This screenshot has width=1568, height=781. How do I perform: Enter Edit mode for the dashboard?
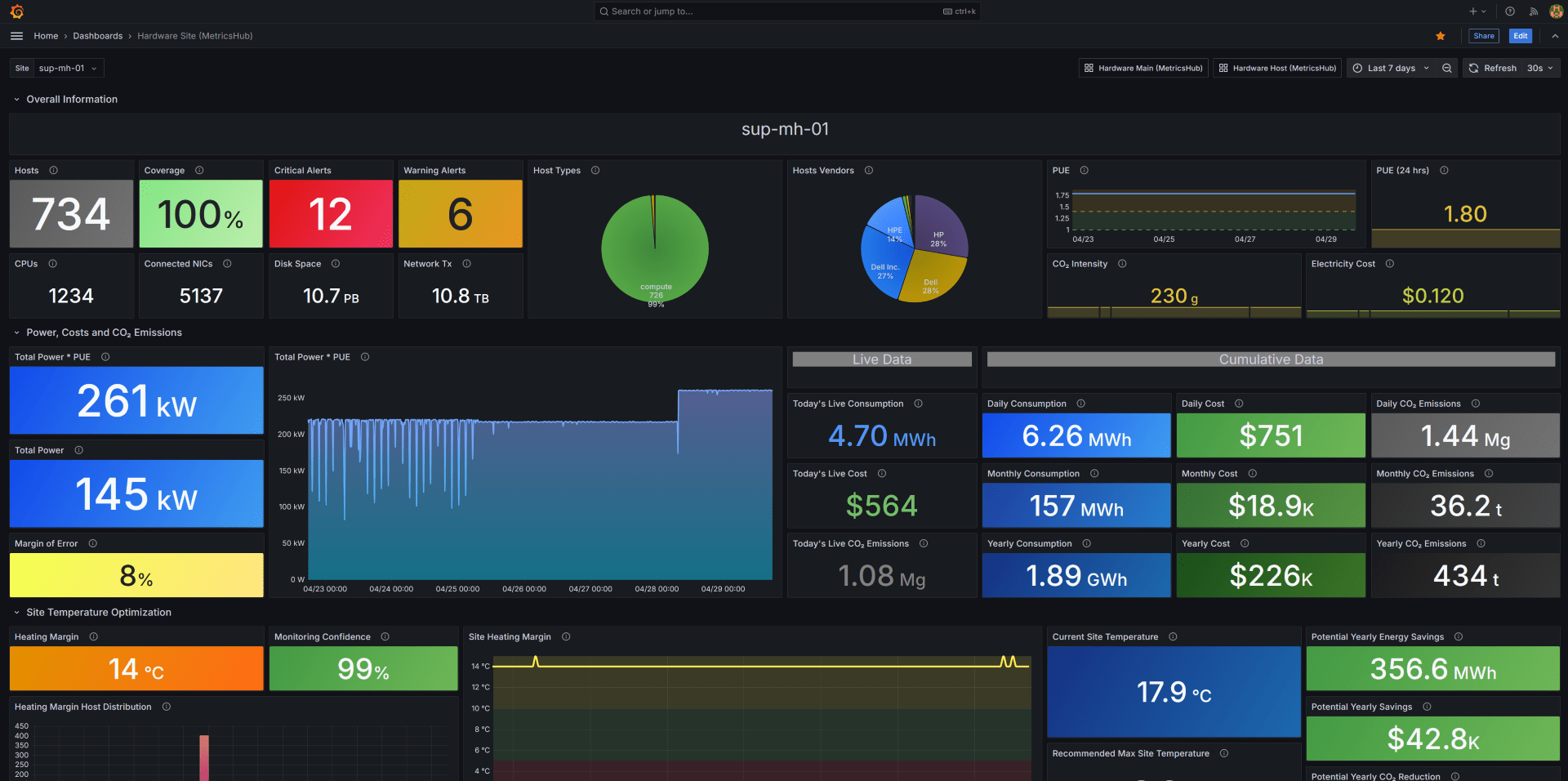tap(1521, 36)
